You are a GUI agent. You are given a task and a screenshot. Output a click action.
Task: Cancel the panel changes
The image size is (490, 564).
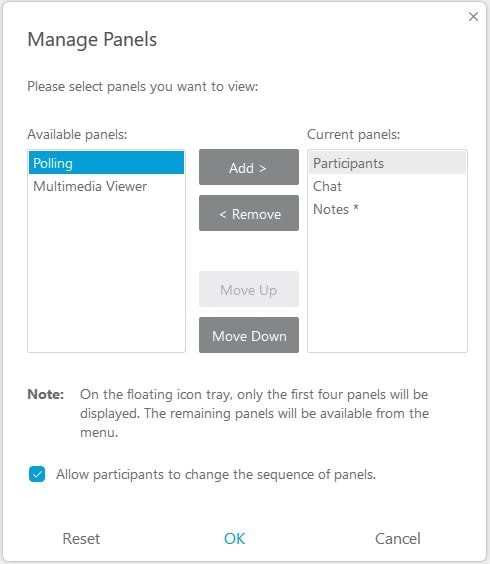point(398,538)
